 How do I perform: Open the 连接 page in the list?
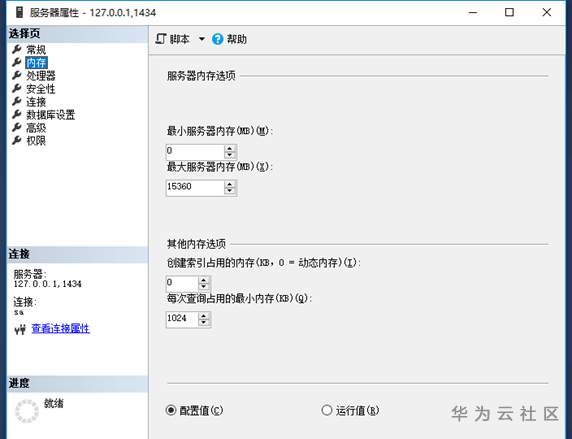[36, 102]
